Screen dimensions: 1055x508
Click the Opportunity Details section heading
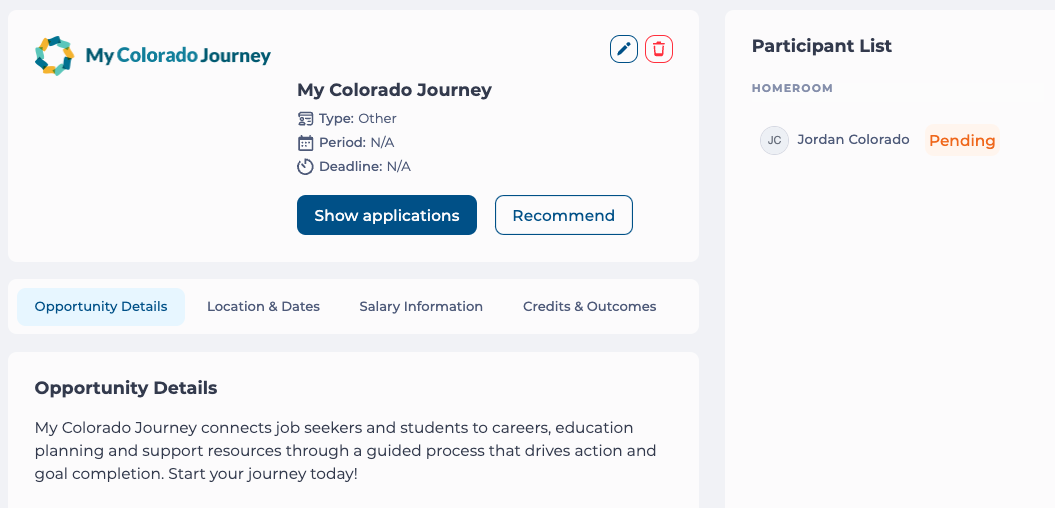126,388
